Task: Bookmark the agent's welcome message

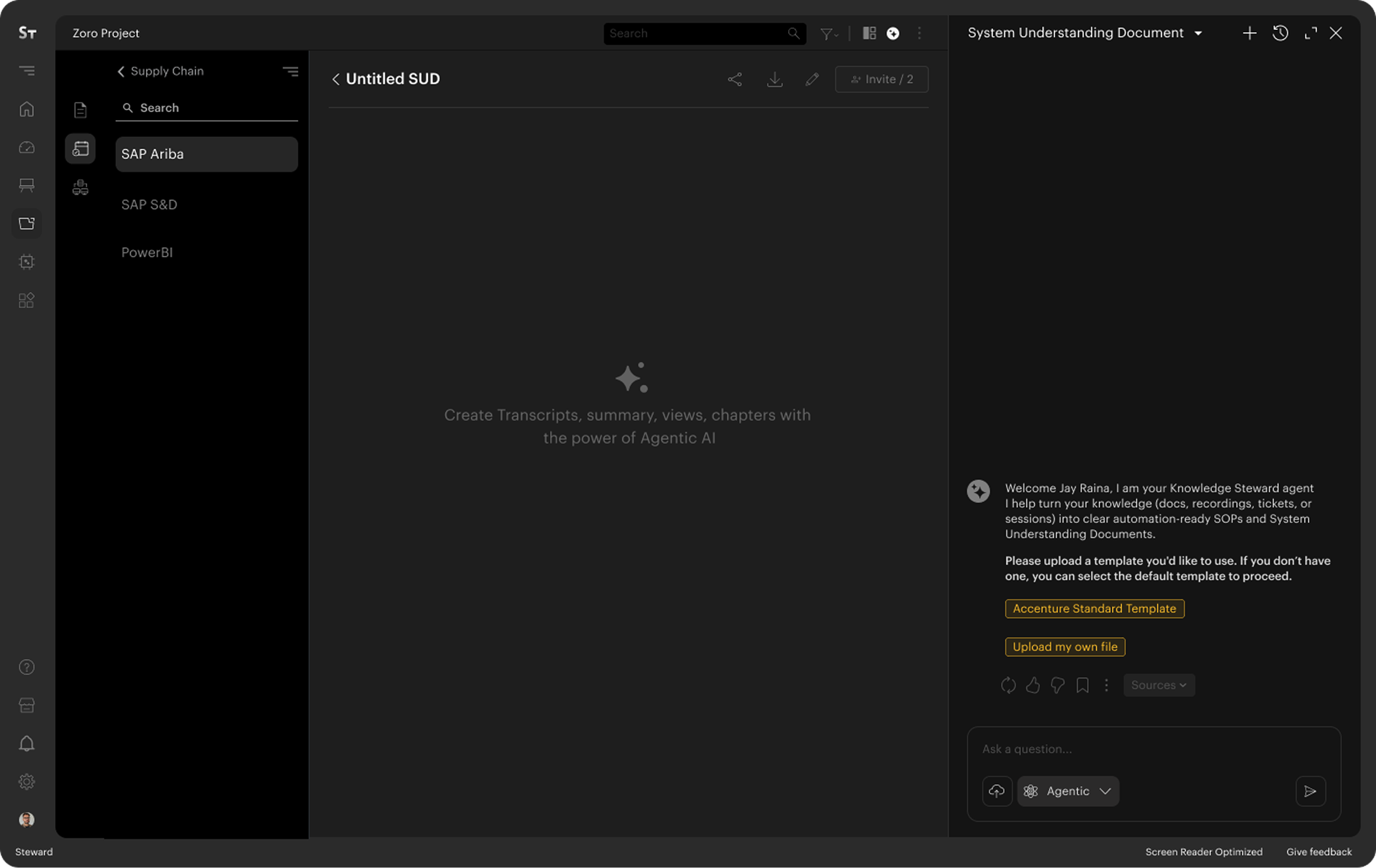Action: 1082,685
